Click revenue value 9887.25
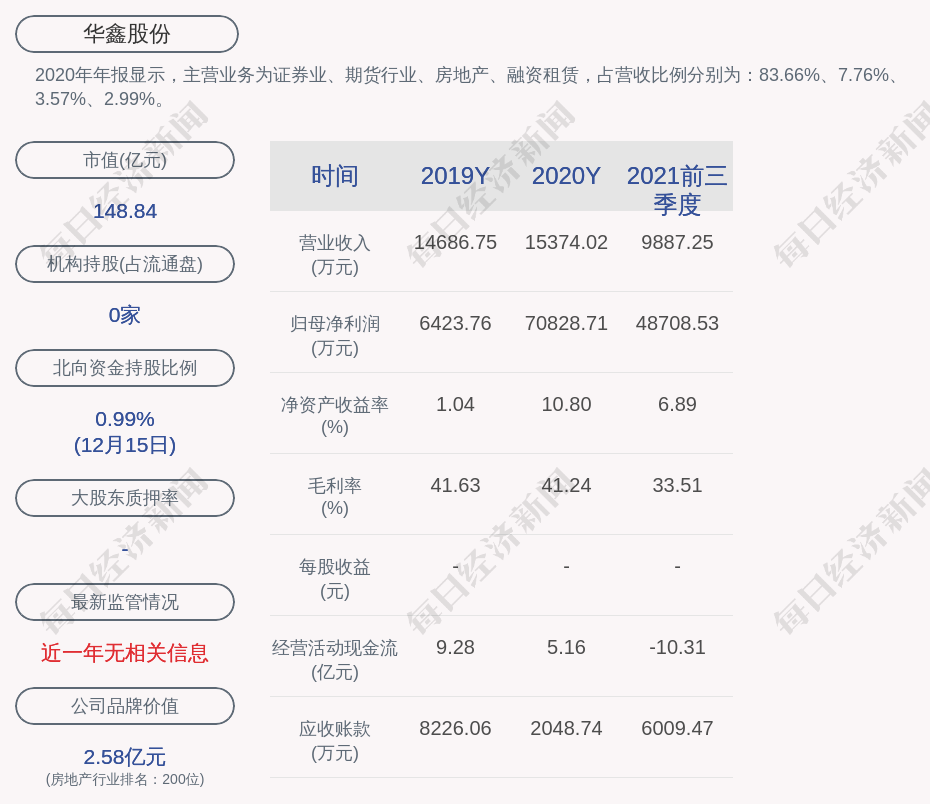930x804 pixels. (677, 243)
